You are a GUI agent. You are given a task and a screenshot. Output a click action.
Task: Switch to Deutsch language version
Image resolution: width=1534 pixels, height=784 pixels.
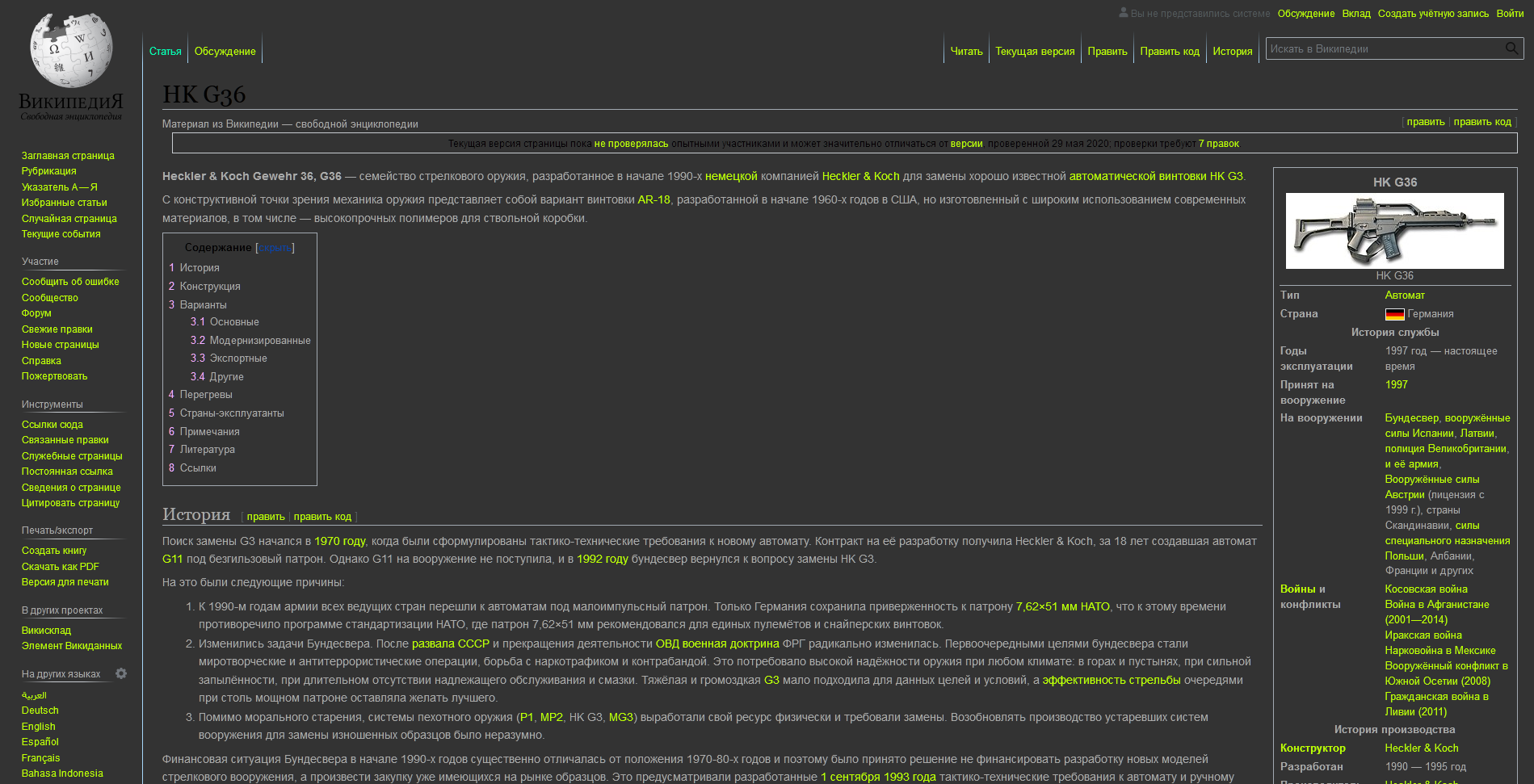point(40,711)
